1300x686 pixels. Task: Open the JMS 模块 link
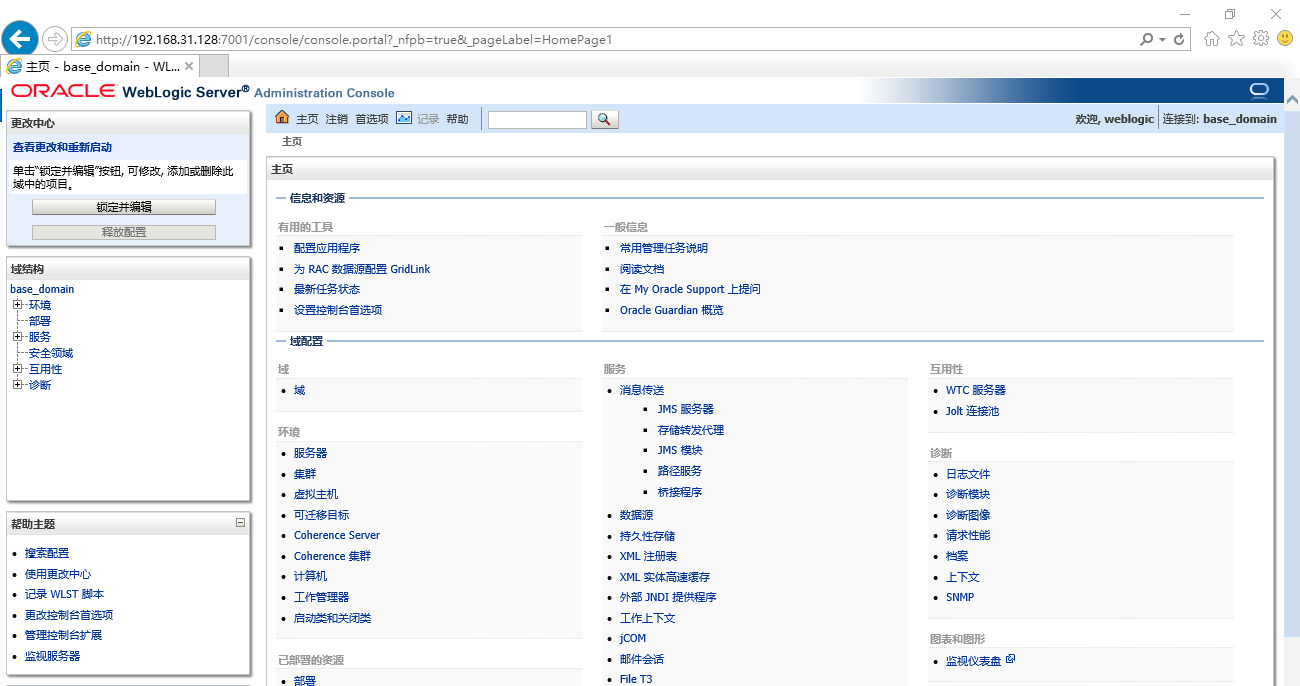click(x=680, y=450)
